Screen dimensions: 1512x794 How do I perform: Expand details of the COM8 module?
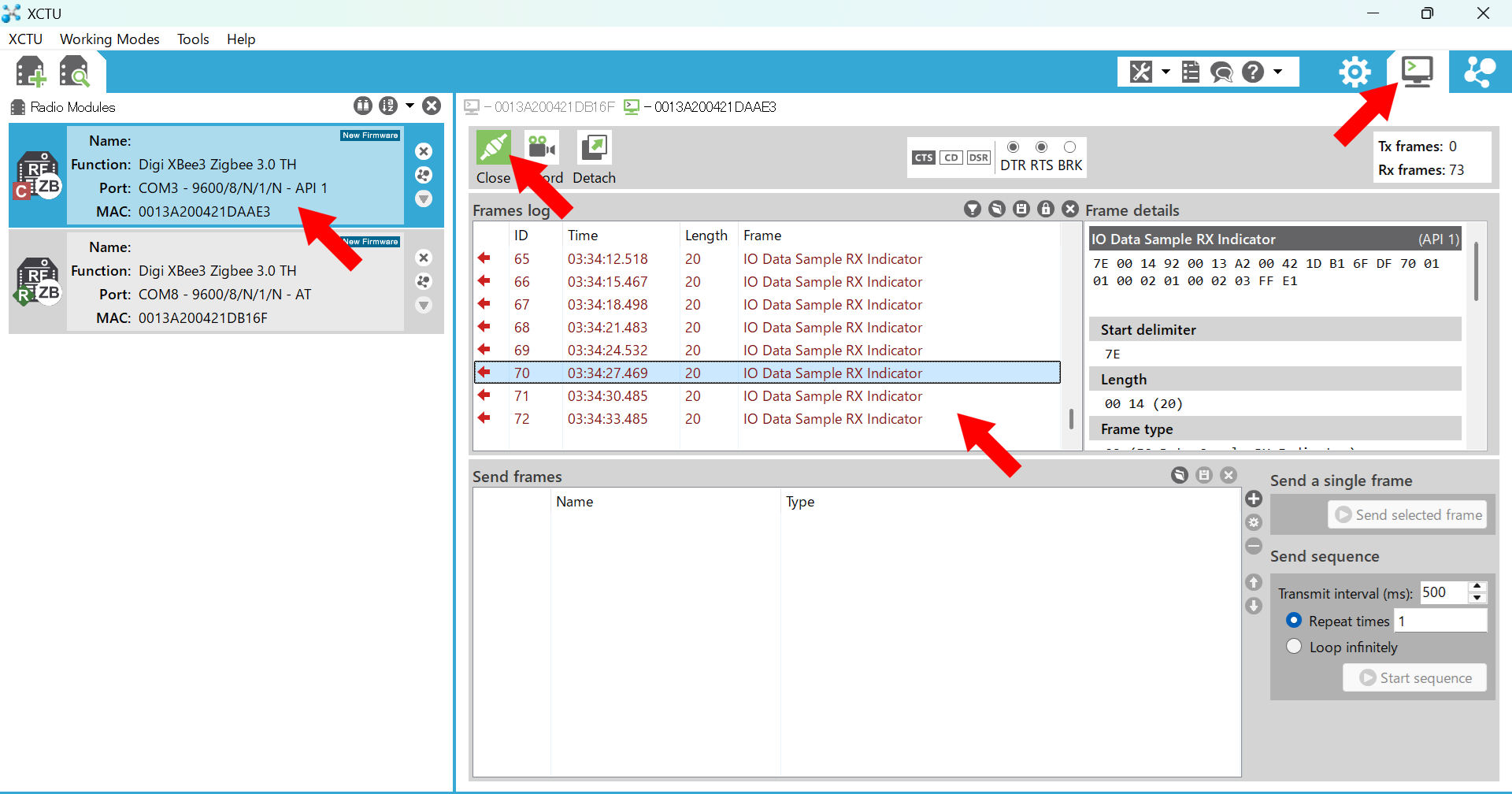pyautogui.click(x=424, y=305)
